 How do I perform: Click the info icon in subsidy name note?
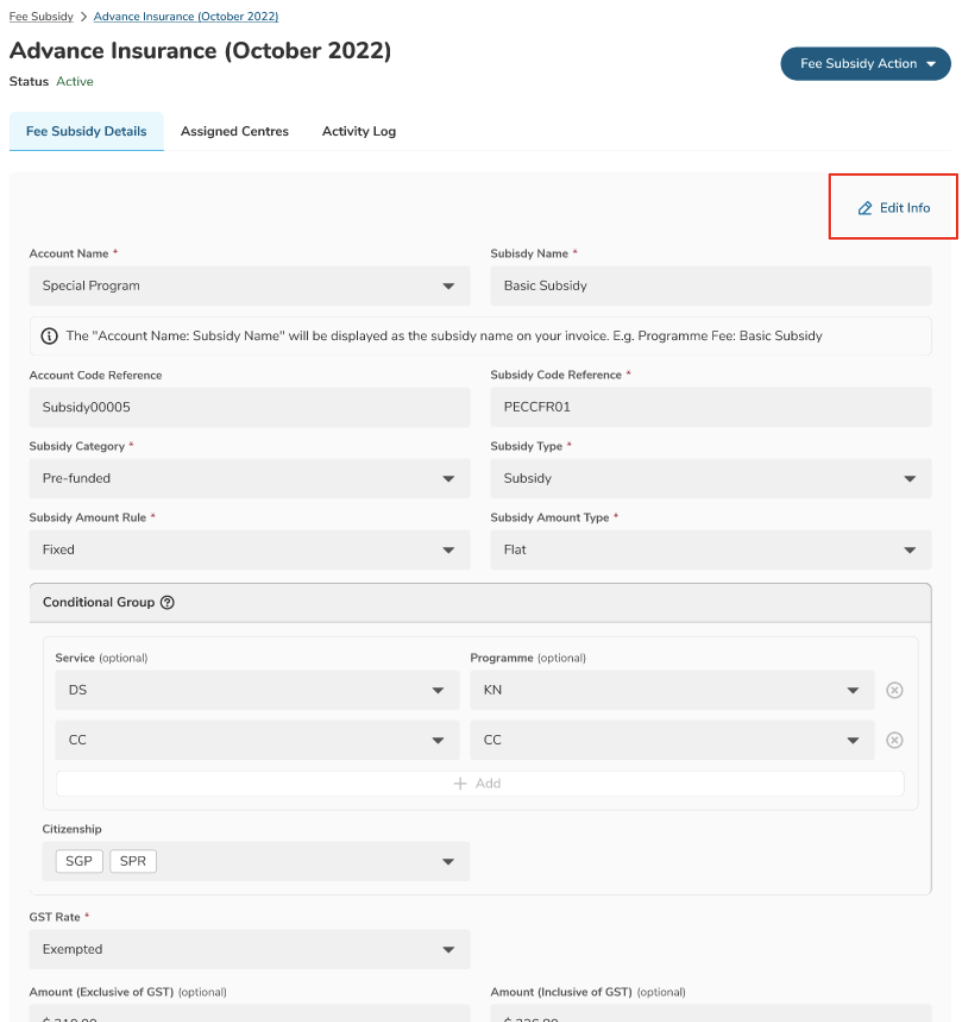[49, 336]
